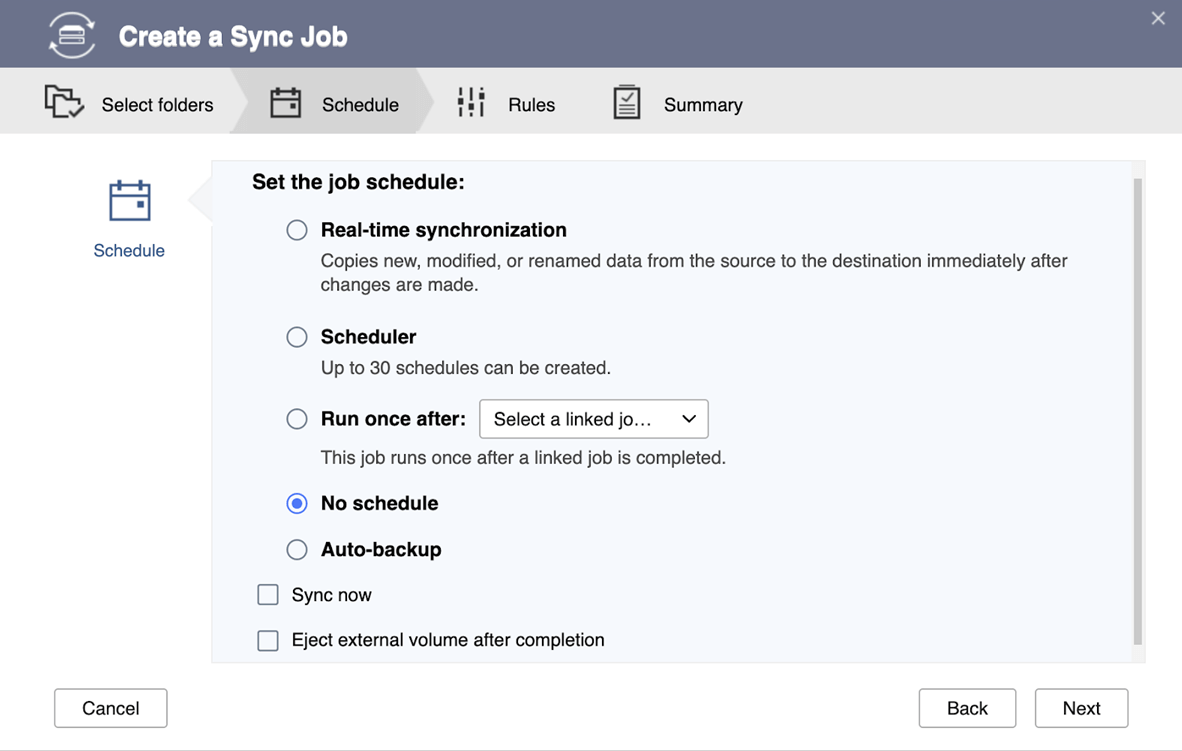
Task: Choose the Scheduler radio option
Action: click(297, 337)
